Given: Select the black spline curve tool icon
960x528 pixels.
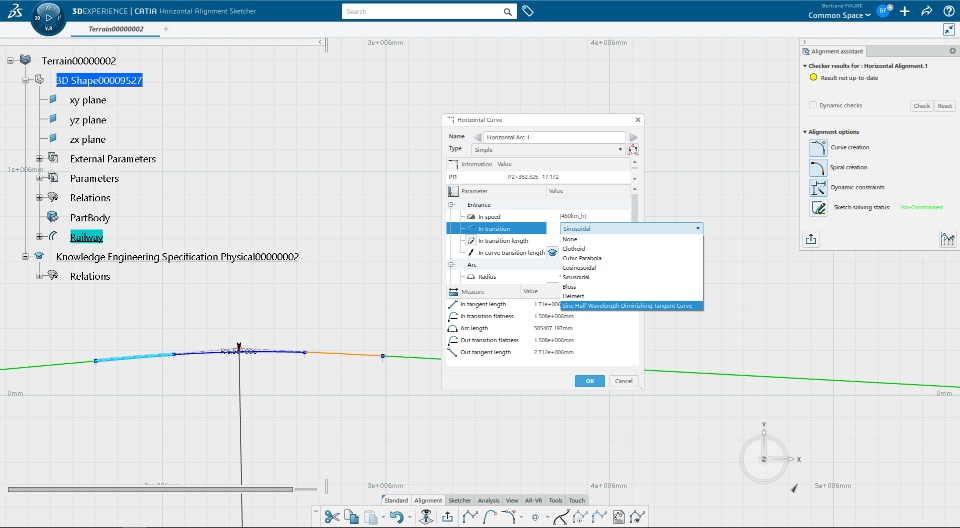Looking at the screenshot, I should 561,518.
